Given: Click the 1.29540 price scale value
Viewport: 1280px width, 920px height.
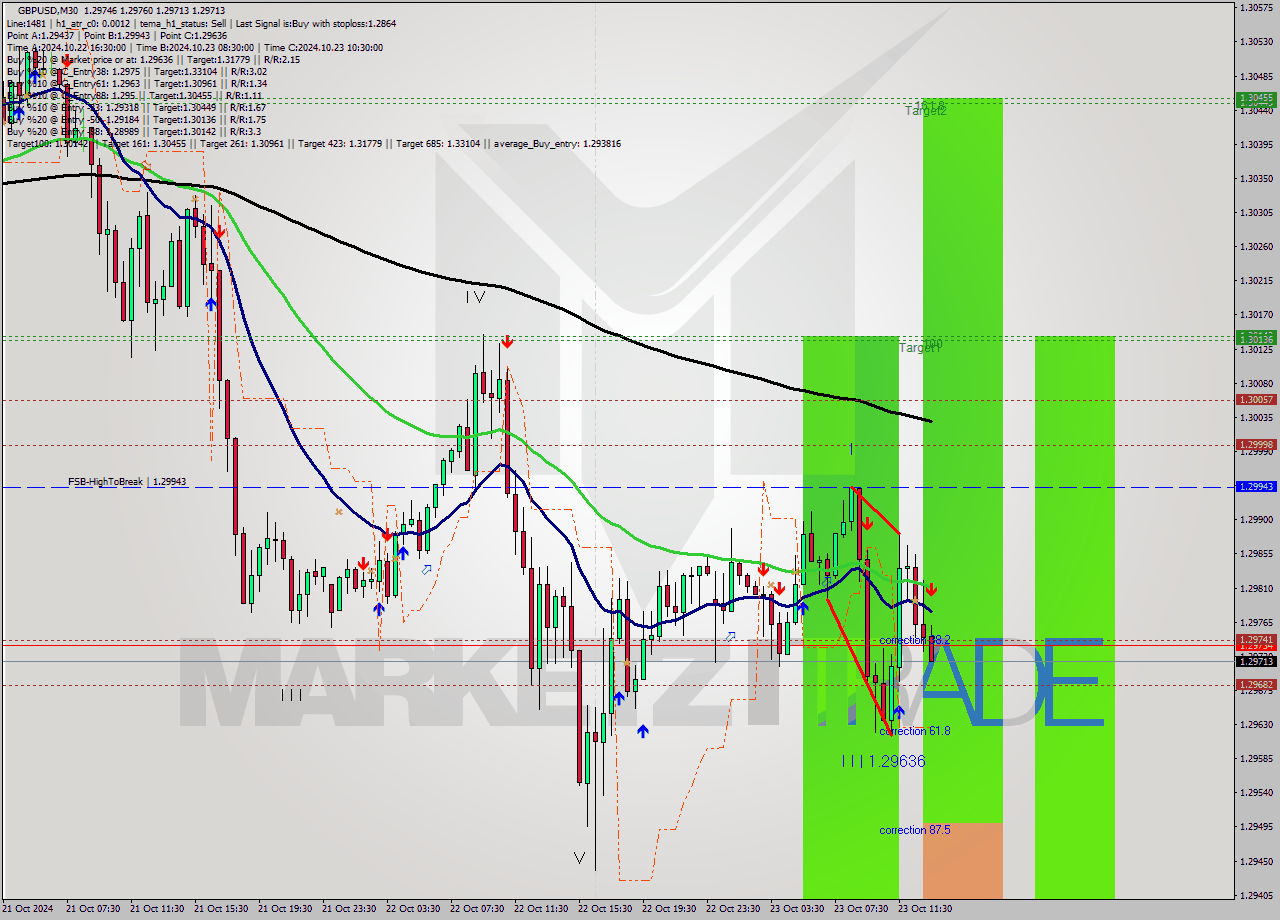Looking at the screenshot, I should [x=1256, y=793].
